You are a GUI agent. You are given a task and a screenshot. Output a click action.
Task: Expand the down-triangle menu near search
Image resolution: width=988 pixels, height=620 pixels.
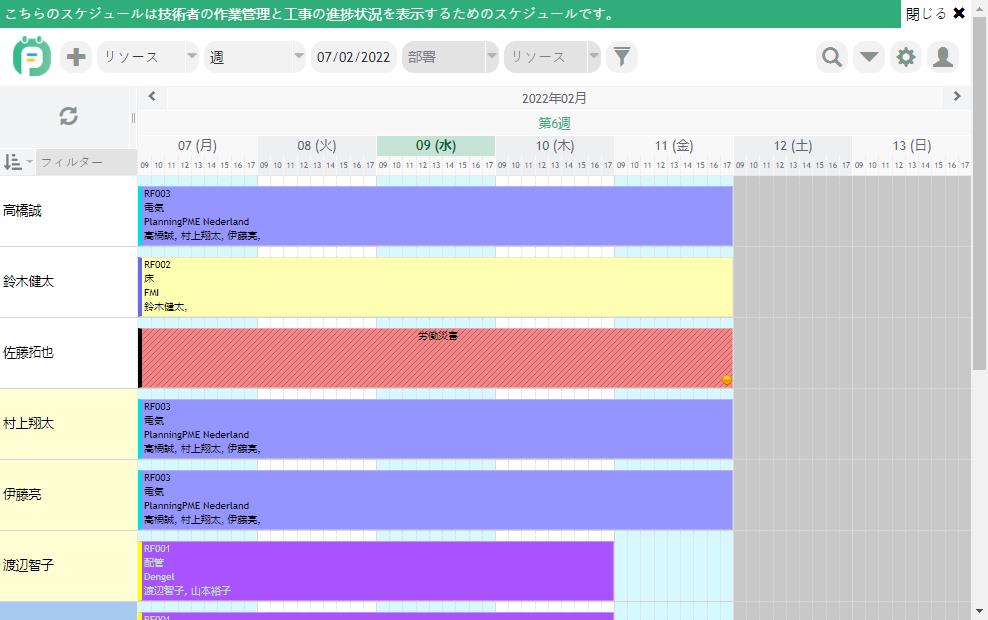click(869, 57)
